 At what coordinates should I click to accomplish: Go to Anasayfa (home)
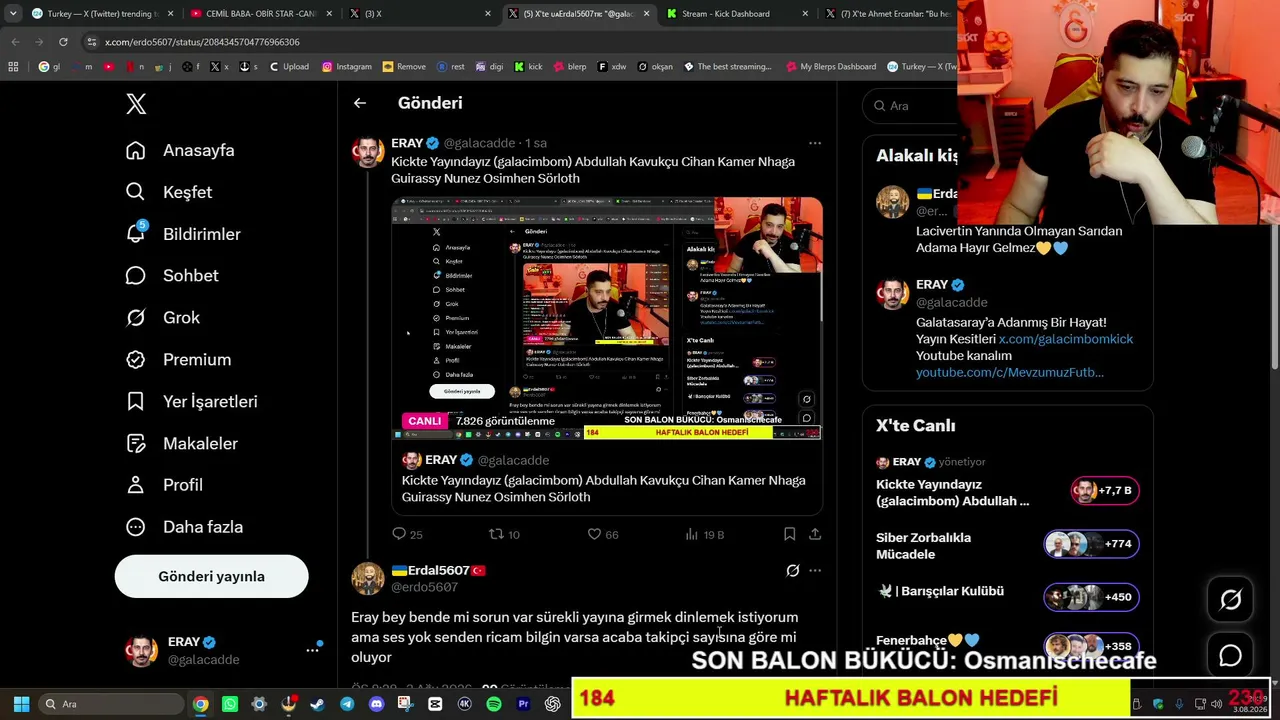(x=180, y=150)
